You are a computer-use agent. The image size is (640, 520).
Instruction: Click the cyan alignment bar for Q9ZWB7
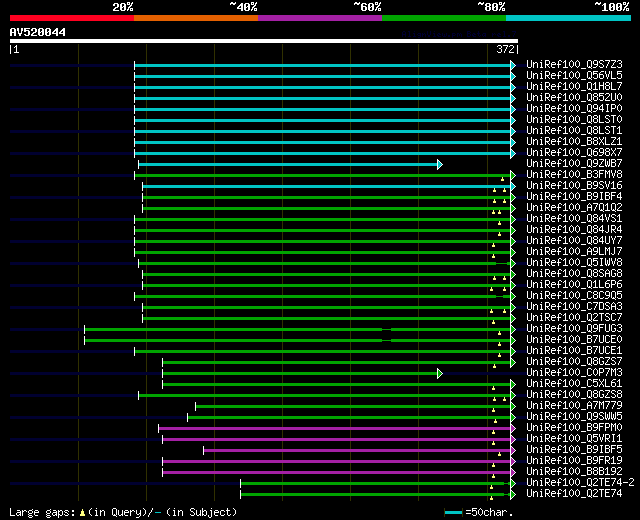point(288,164)
